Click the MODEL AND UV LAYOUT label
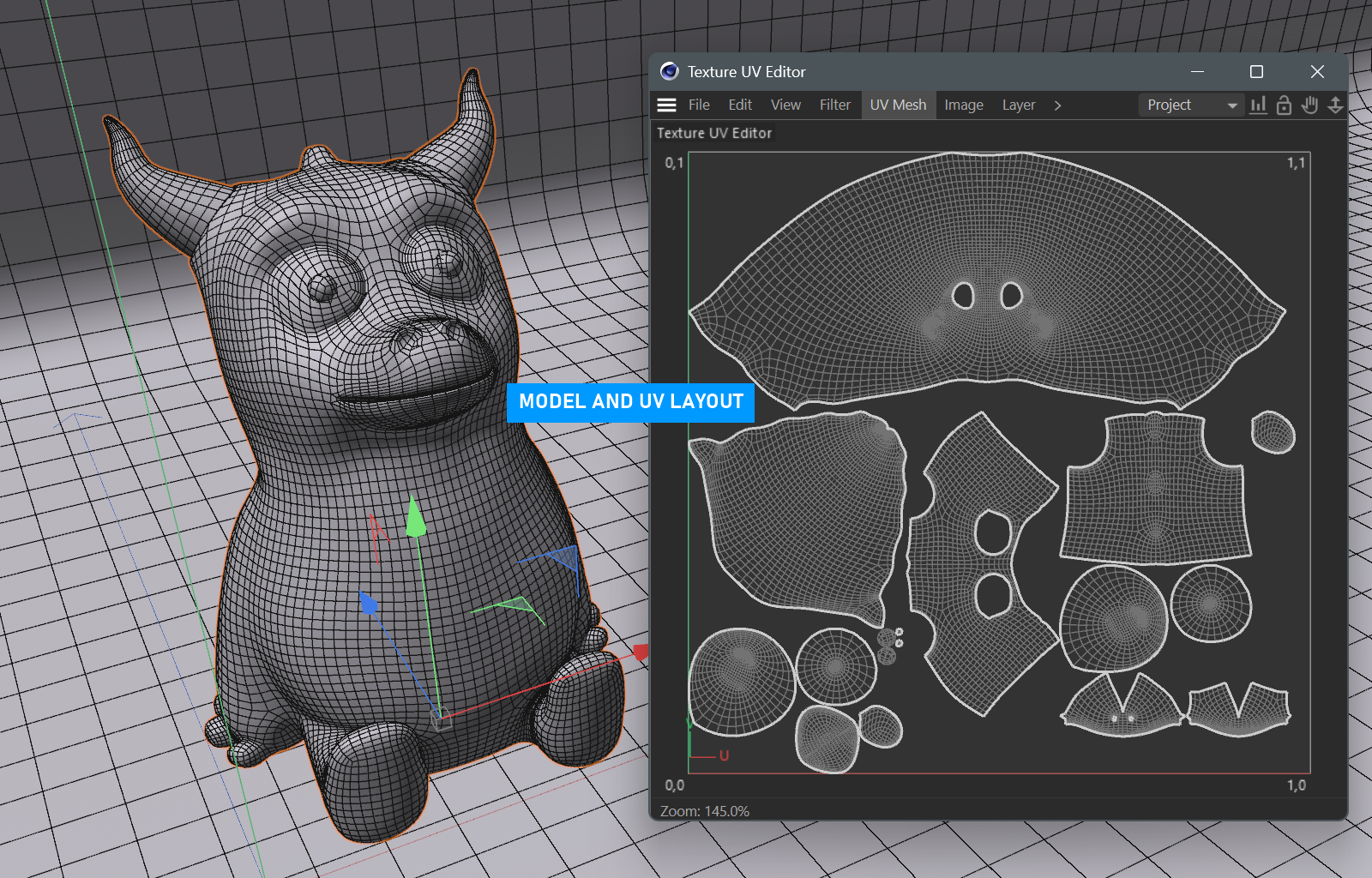This screenshot has width=1372, height=878. tap(630, 402)
